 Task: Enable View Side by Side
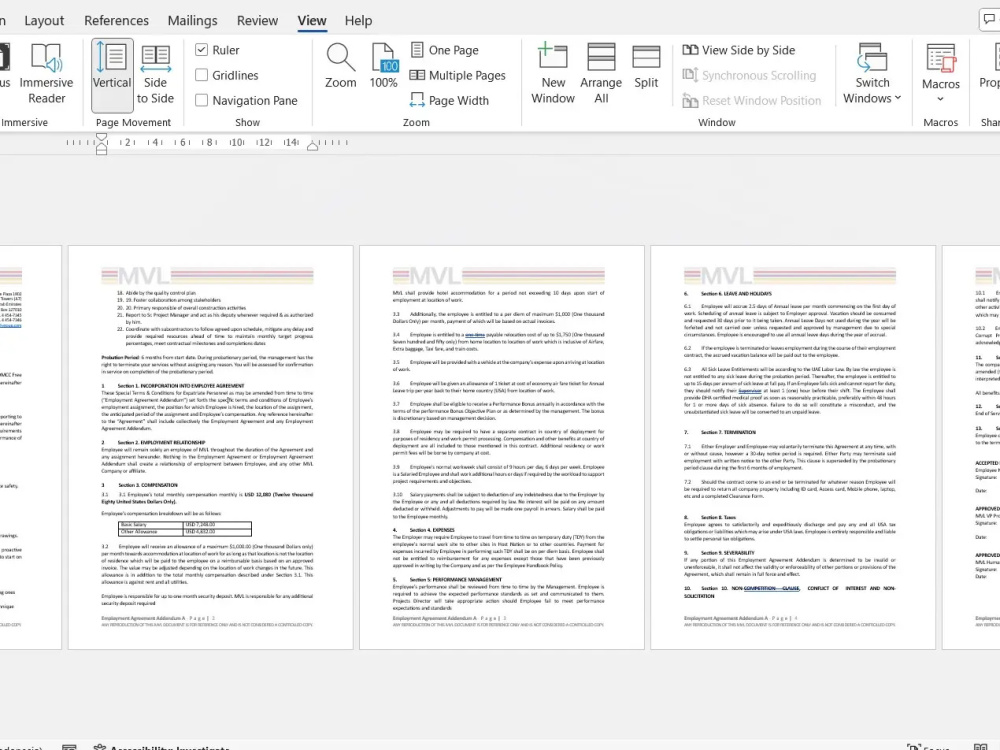pyautogui.click(x=739, y=50)
